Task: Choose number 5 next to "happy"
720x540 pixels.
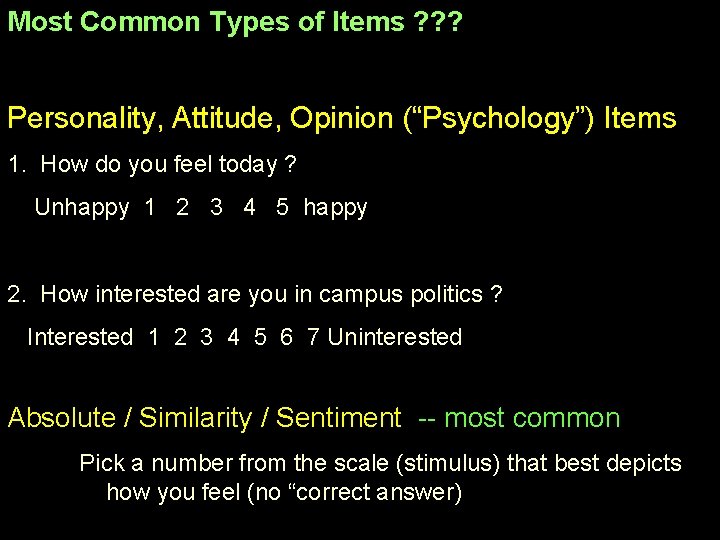Action: point(283,208)
